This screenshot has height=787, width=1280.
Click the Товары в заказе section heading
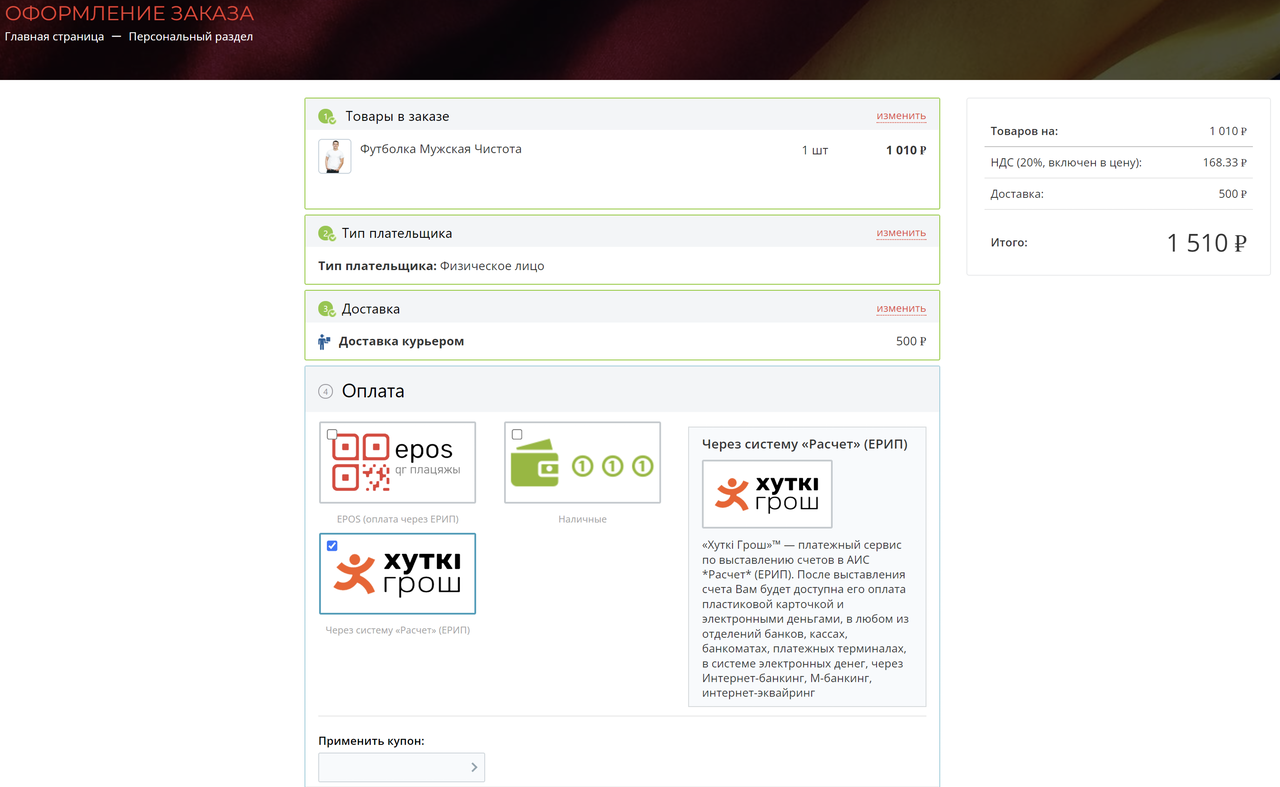[x=397, y=117]
